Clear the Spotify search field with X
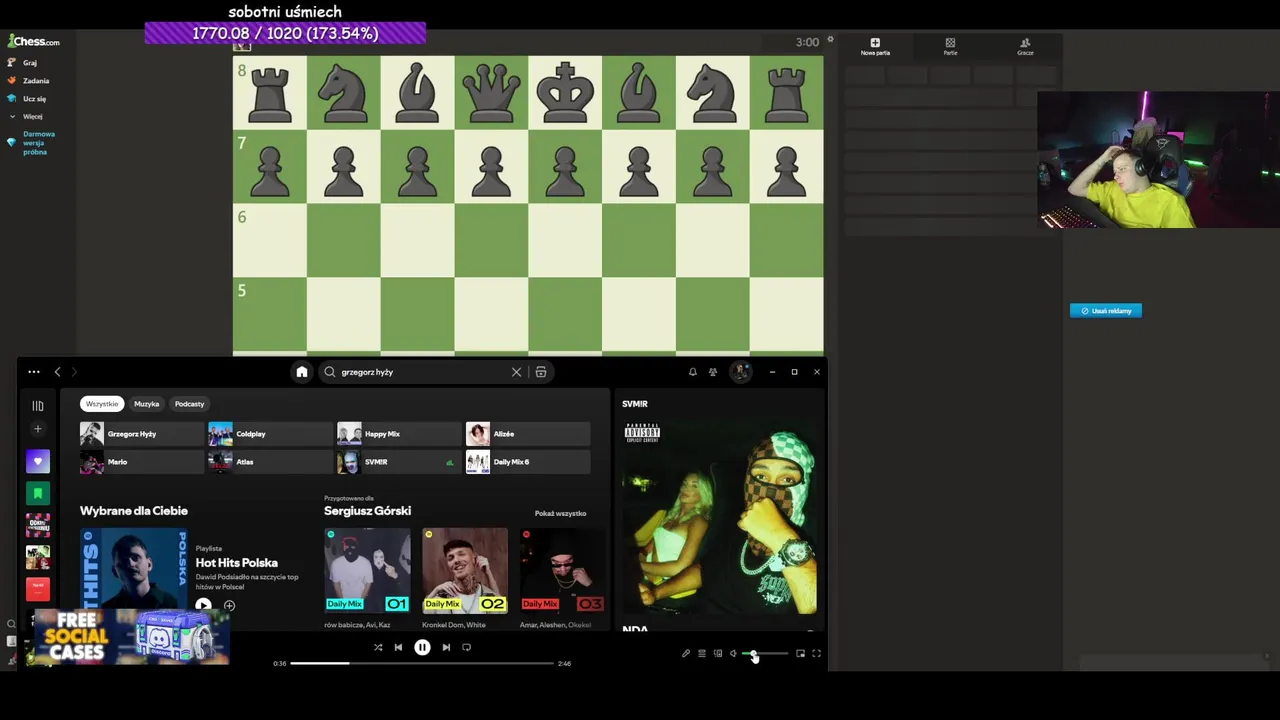Viewport: 1280px width, 720px height. coord(516,372)
